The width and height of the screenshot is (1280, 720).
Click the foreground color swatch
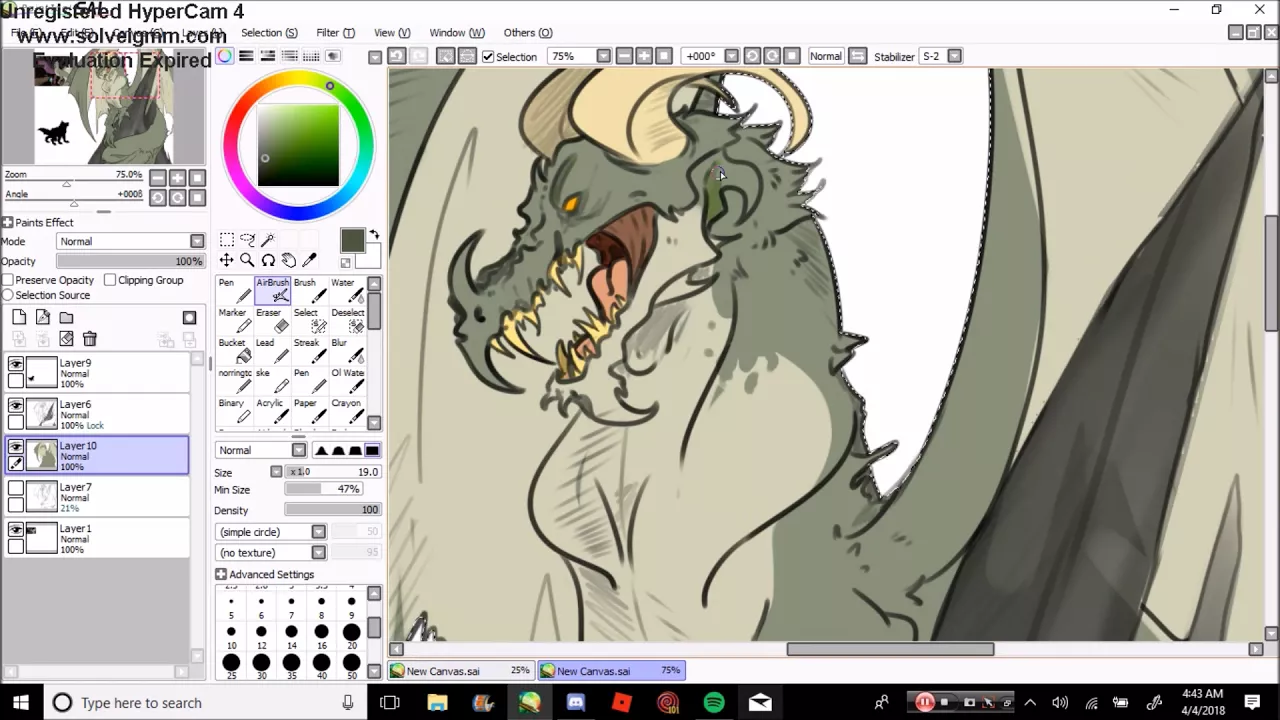pyautogui.click(x=351, y=240)
